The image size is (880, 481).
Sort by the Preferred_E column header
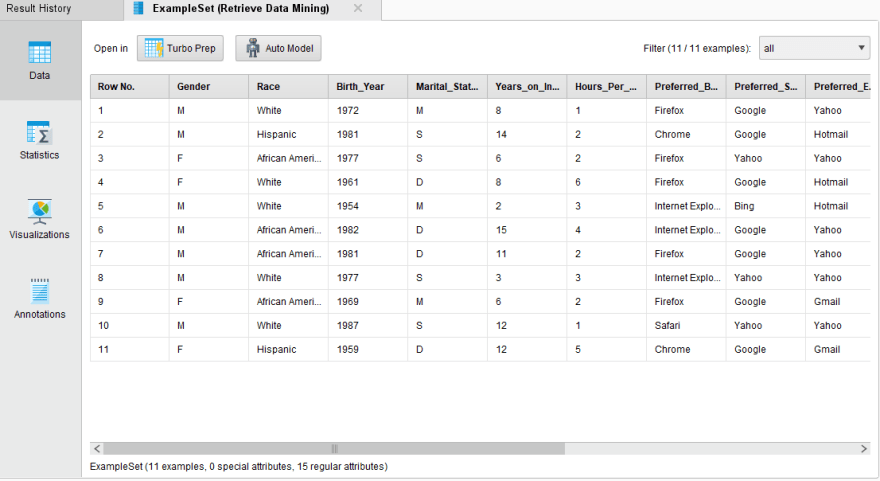coord(838,86)
